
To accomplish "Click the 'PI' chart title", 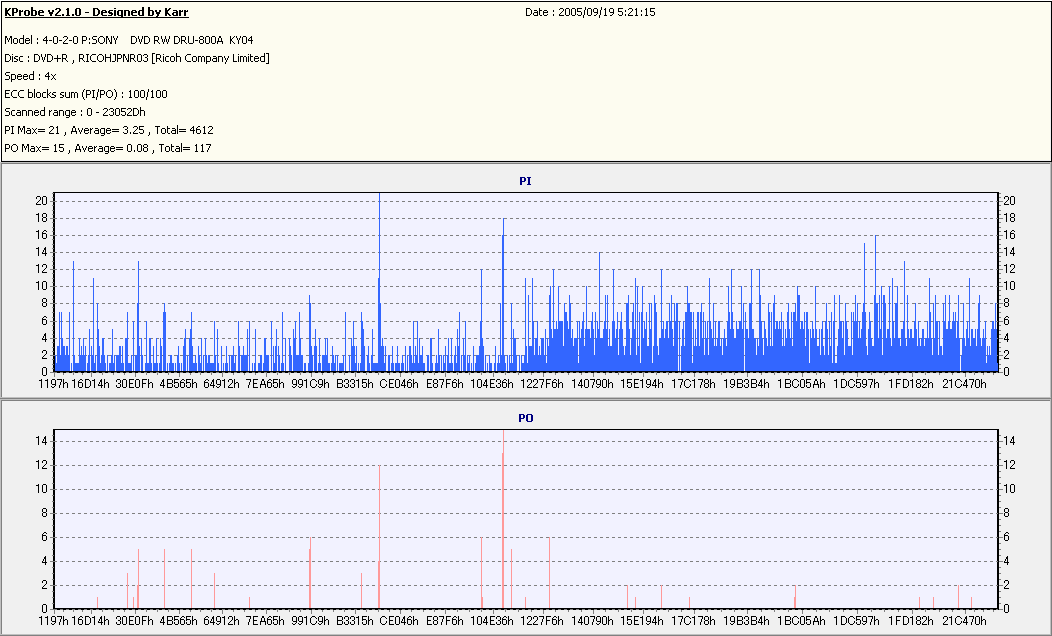I will tap(525, 181).
